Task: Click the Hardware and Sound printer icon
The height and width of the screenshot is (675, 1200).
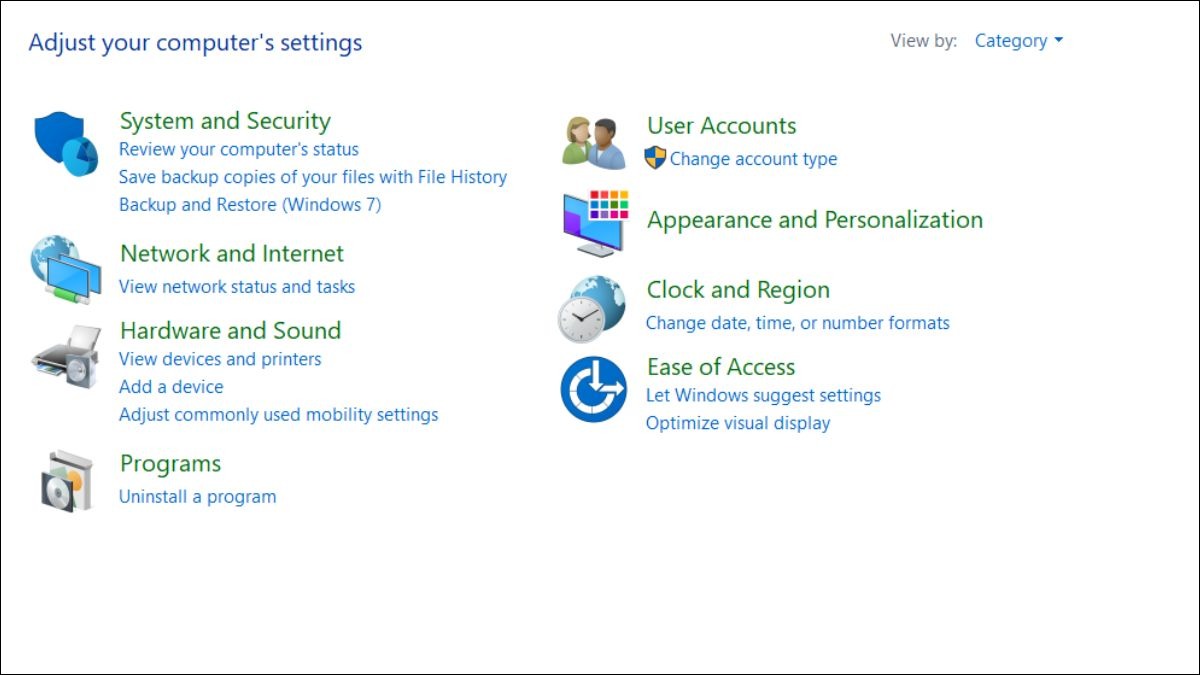Action: click(66, 357)
